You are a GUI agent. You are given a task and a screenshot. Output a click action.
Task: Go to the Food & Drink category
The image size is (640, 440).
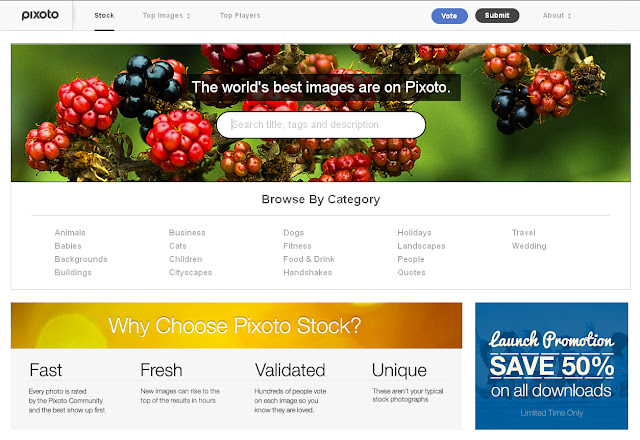tap(309, 259)
